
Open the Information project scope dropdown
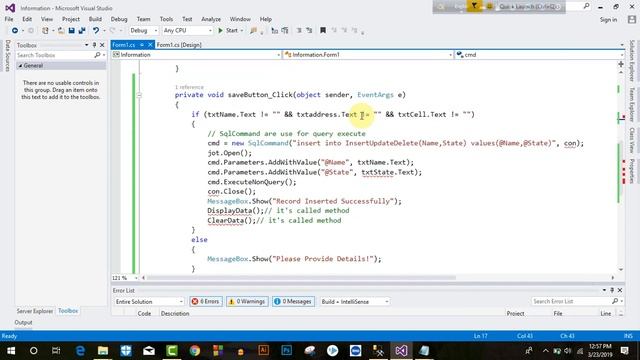(x=197, y=55)
